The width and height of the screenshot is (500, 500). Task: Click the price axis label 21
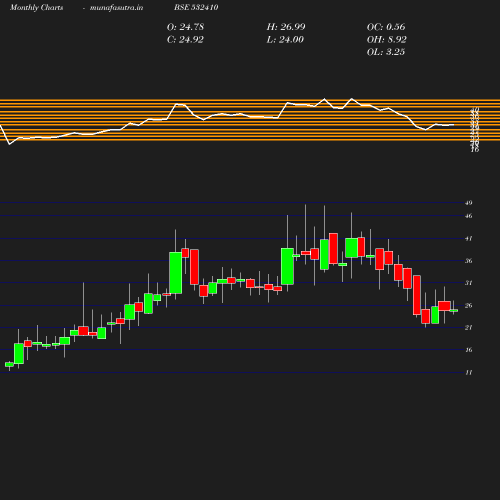click(469, 328)
